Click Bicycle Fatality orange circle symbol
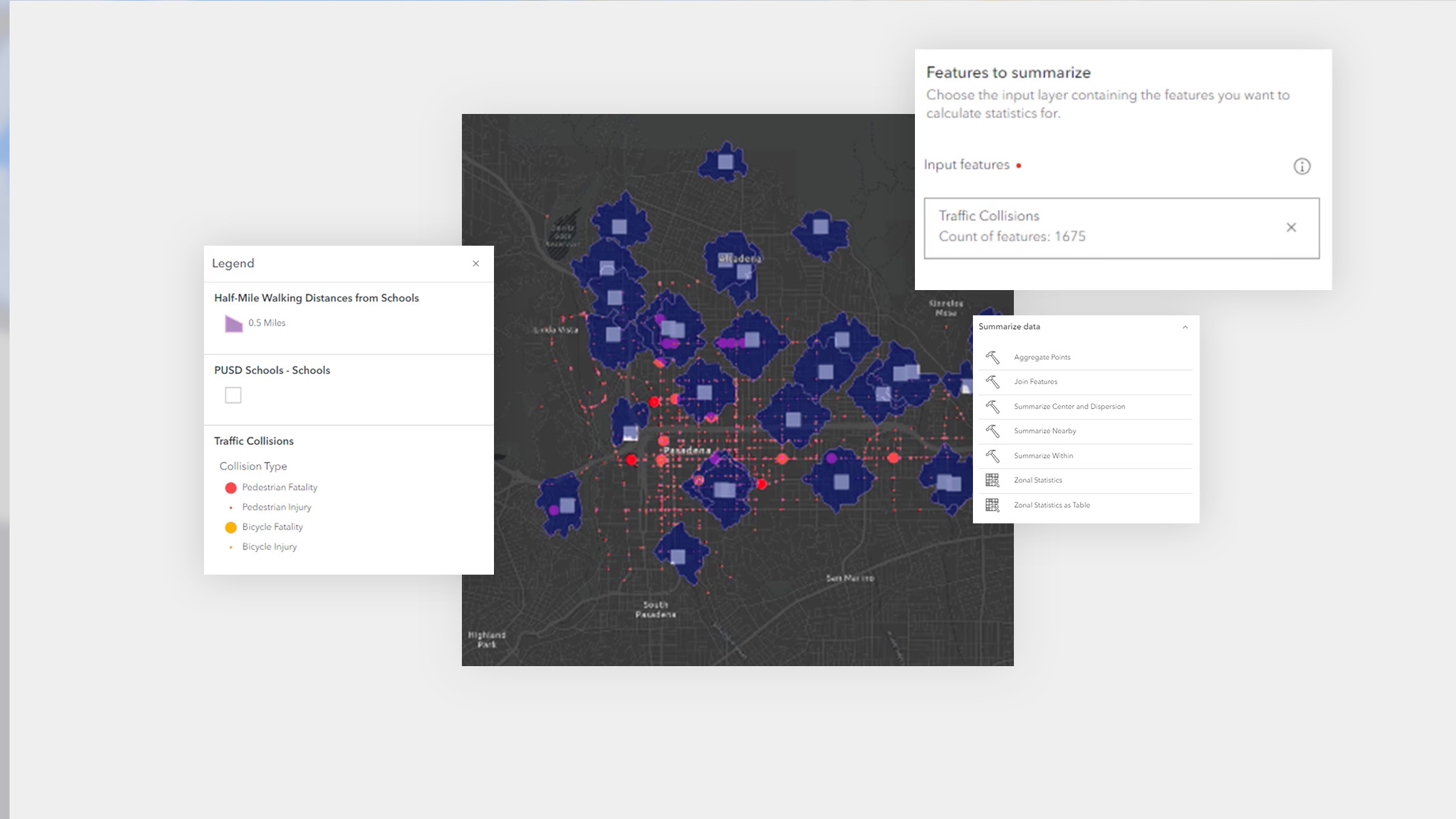Viewport: 1456px width, 819px height. pyautogui.click(x=231, y=527)
